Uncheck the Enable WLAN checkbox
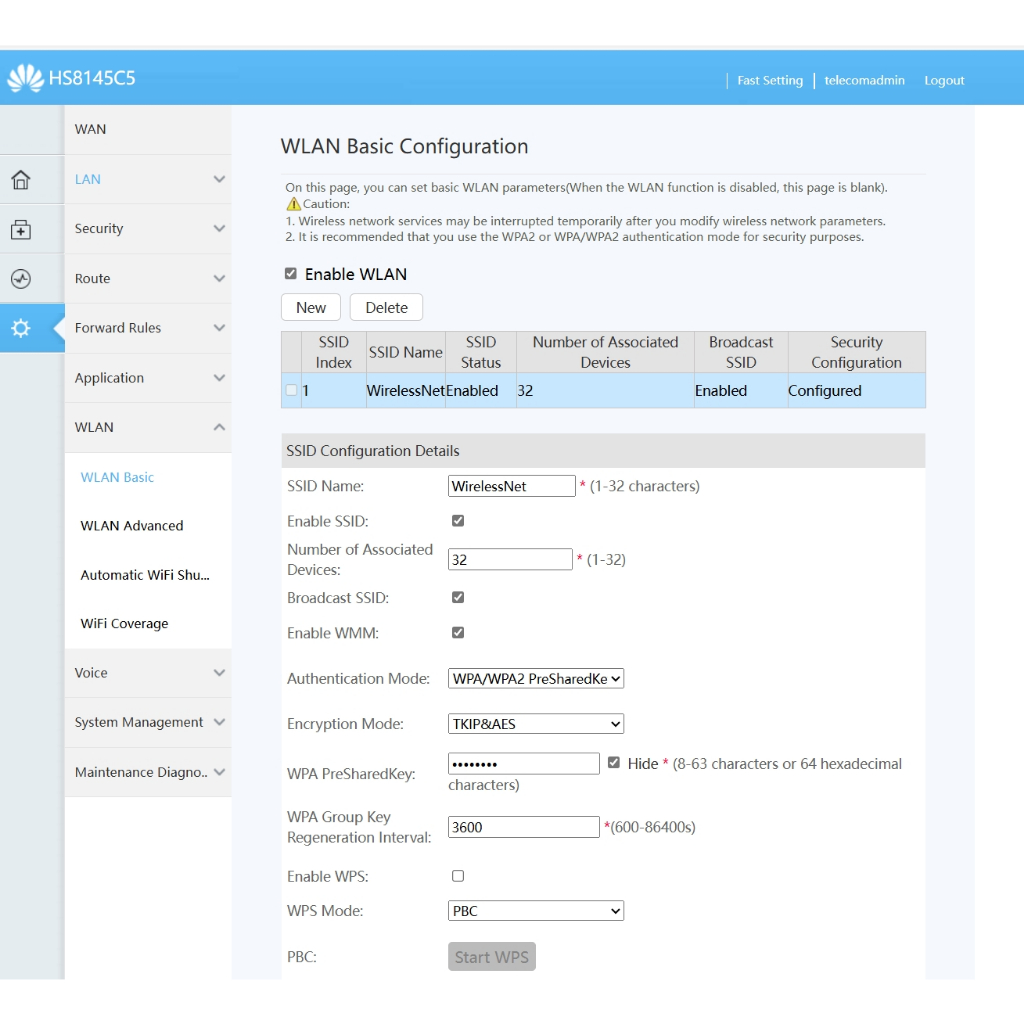Viewport: 1024px width, 1024px height. coord(291,274)
